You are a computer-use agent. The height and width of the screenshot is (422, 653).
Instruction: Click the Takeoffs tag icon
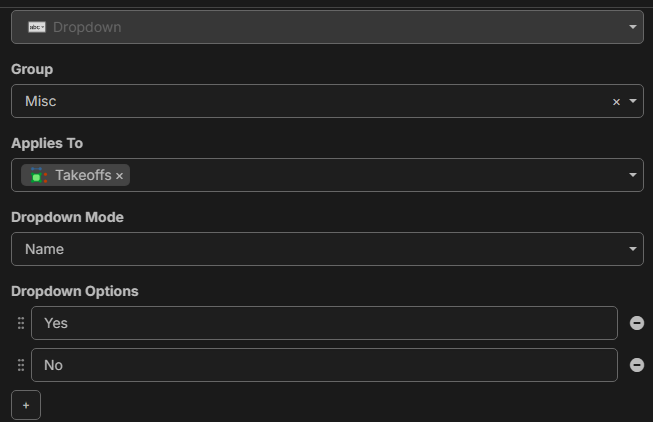tap(39, 176)
